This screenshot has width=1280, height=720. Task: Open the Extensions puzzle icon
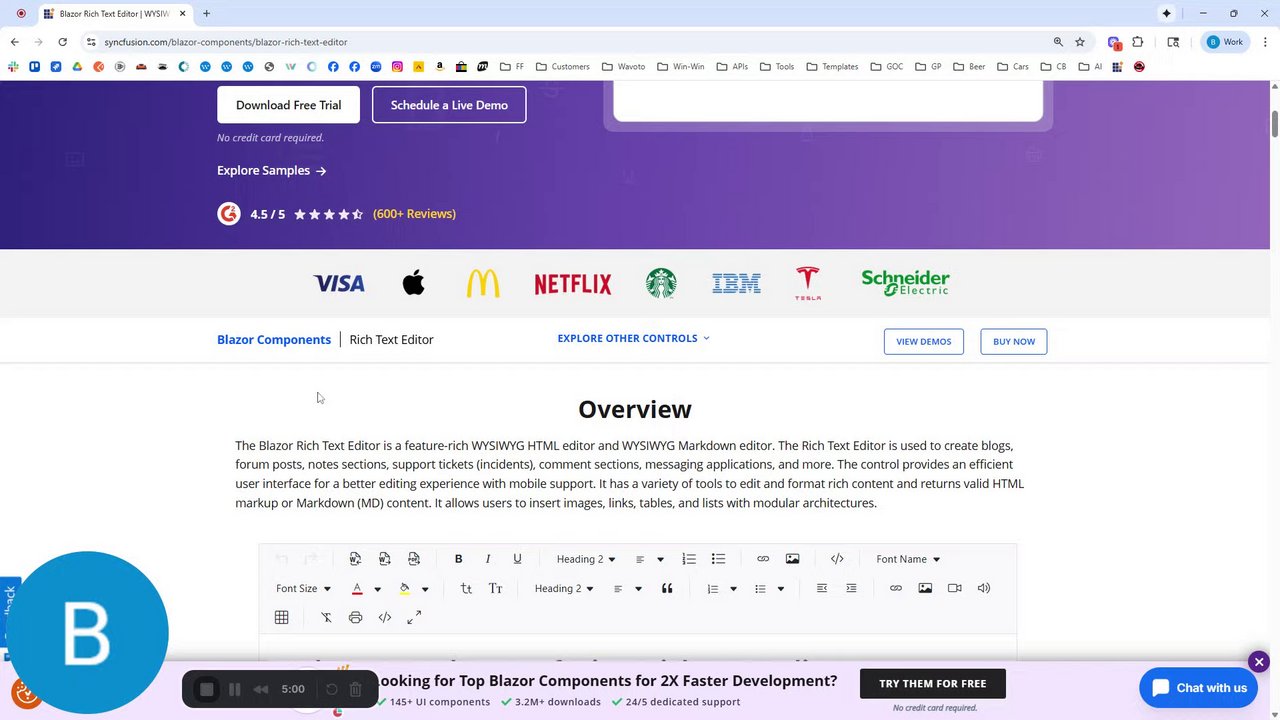tap(1137, 42)
